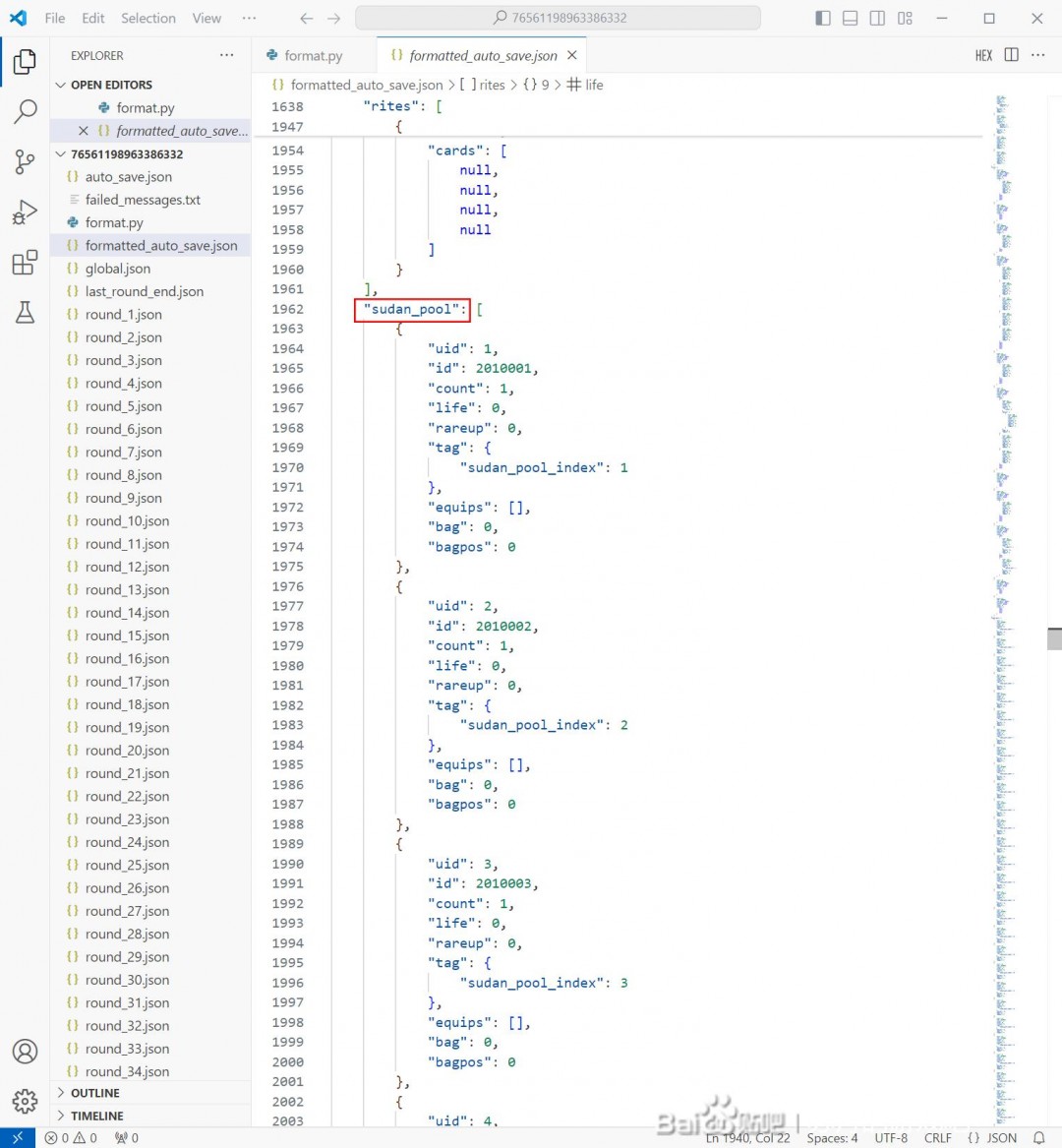
Task: Open Explorer Views and More Actions menu
Action: (227, 55)
